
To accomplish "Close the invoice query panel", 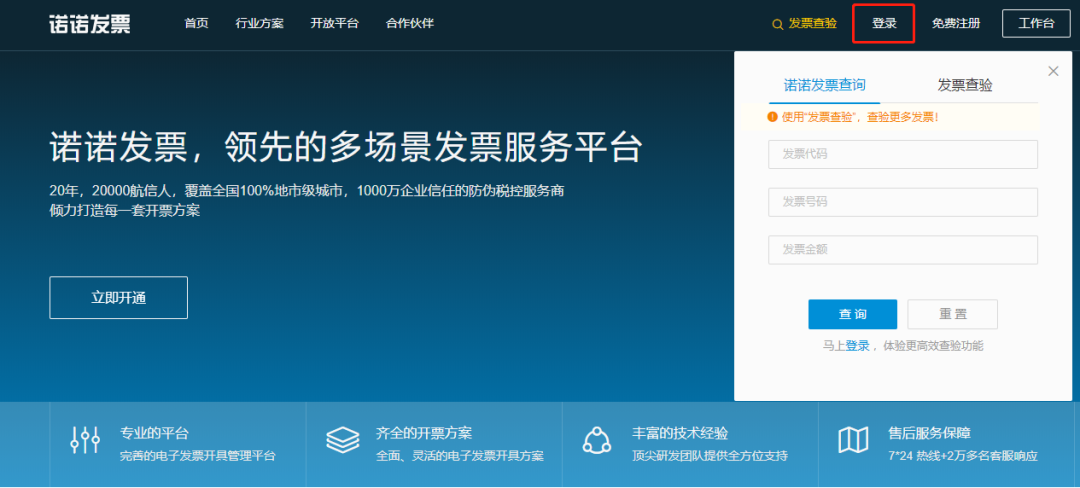I will coord(1053,71).
